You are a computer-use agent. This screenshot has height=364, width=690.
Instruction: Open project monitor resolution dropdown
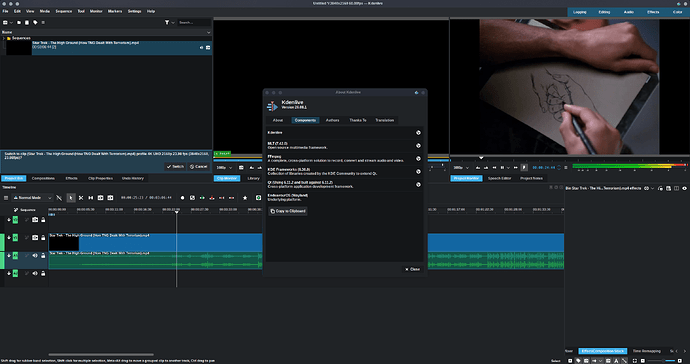[x=461, y=168]
